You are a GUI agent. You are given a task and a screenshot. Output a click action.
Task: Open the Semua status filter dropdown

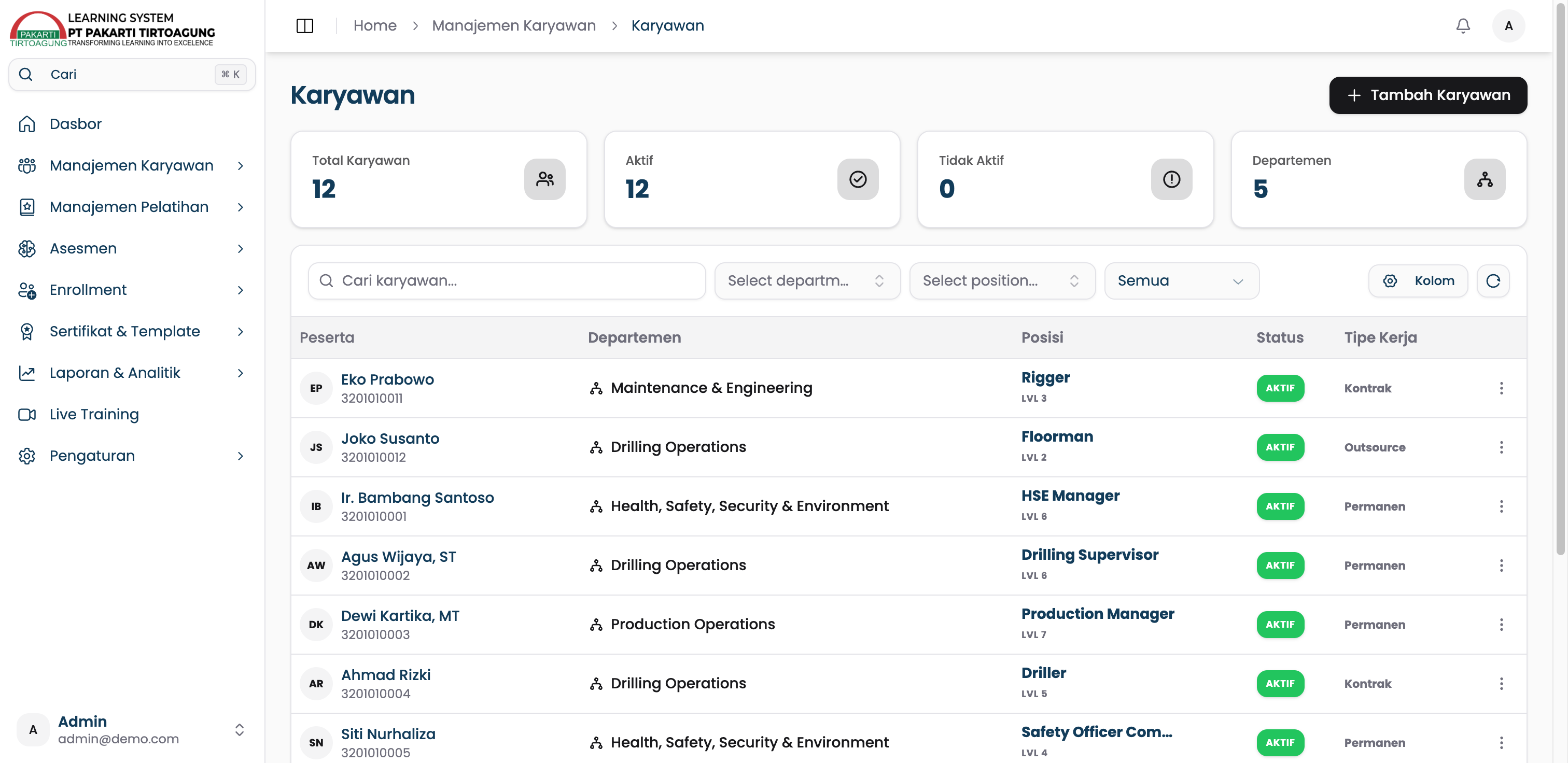click(1182, 280)
